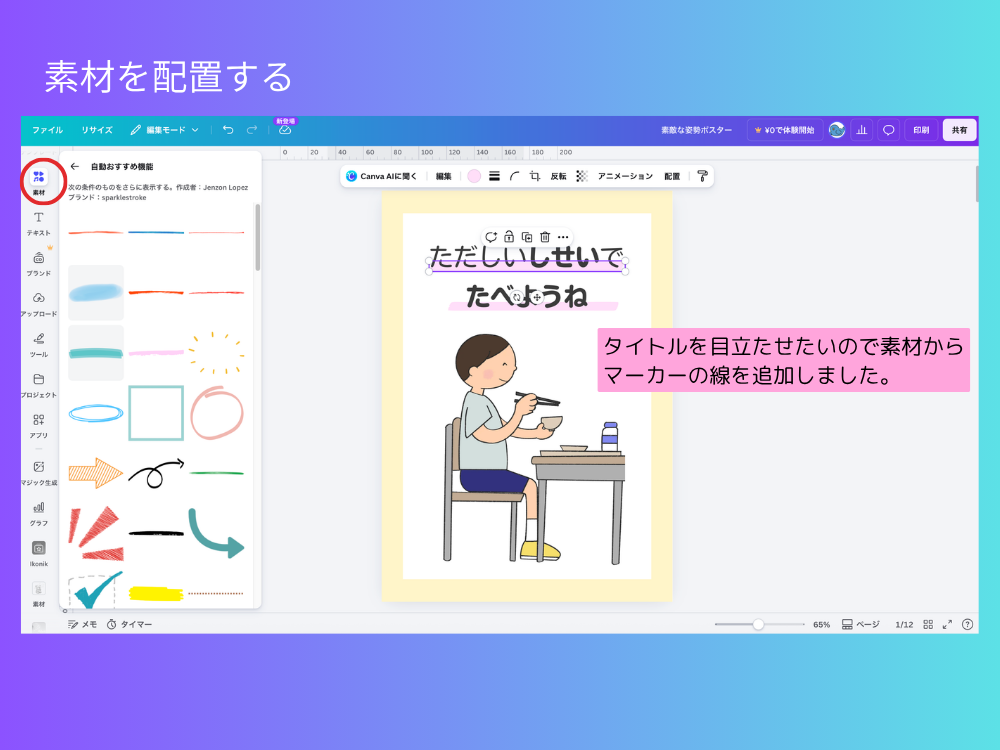
Task: Open the 編集モード dropdown
Action: point(165,130)
